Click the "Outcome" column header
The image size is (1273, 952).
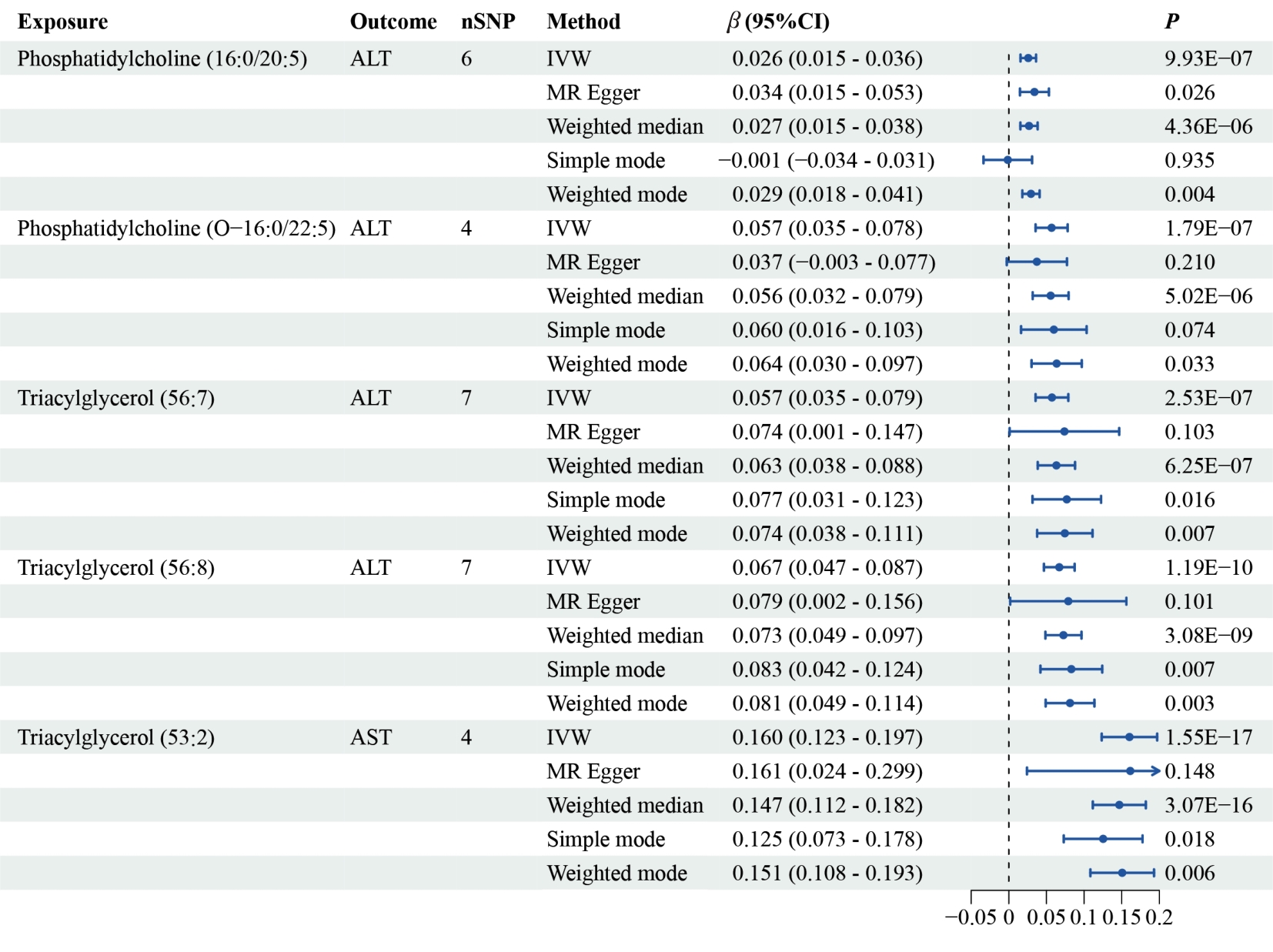coord(393,22)
